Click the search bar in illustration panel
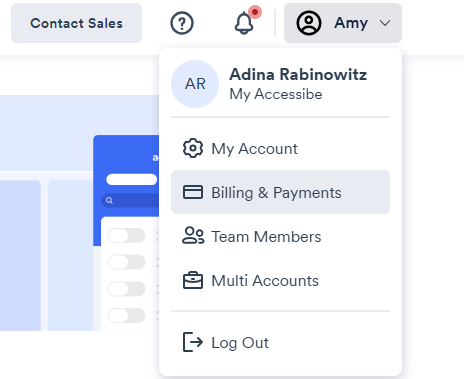This screenshot has height=379, width=464. tap(130, 200)
